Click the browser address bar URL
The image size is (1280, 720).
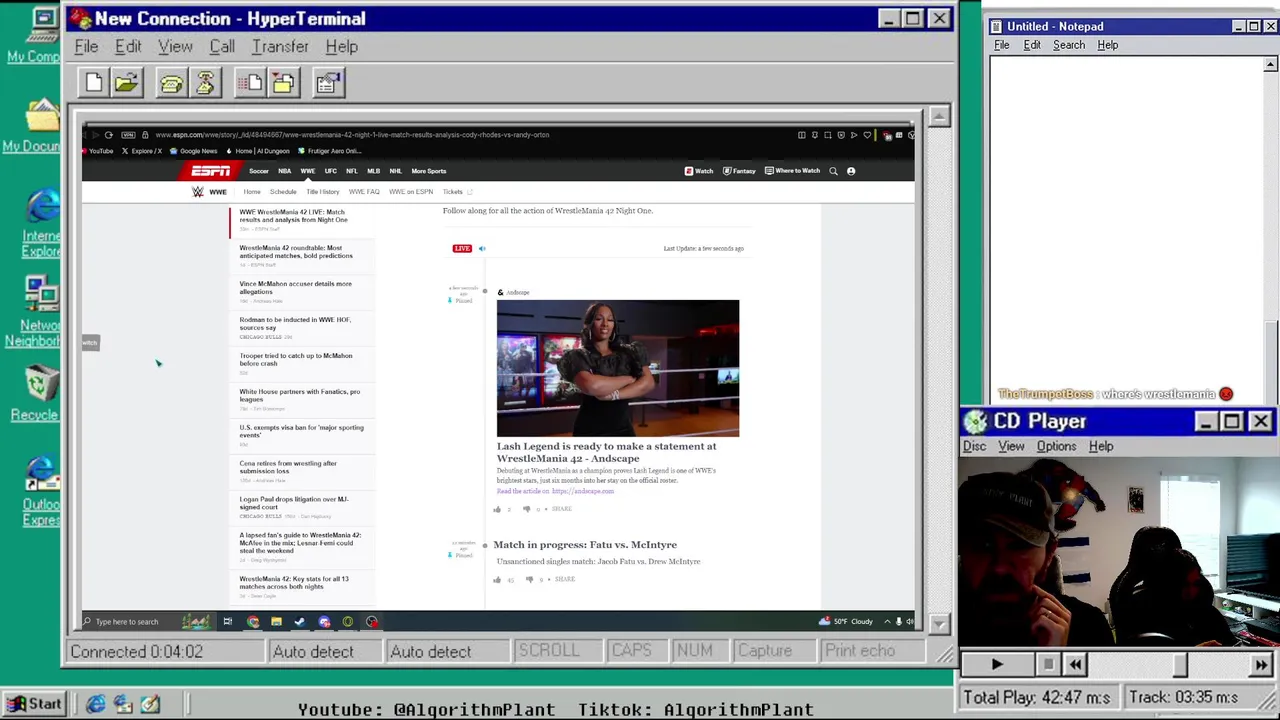pos(352,135)
